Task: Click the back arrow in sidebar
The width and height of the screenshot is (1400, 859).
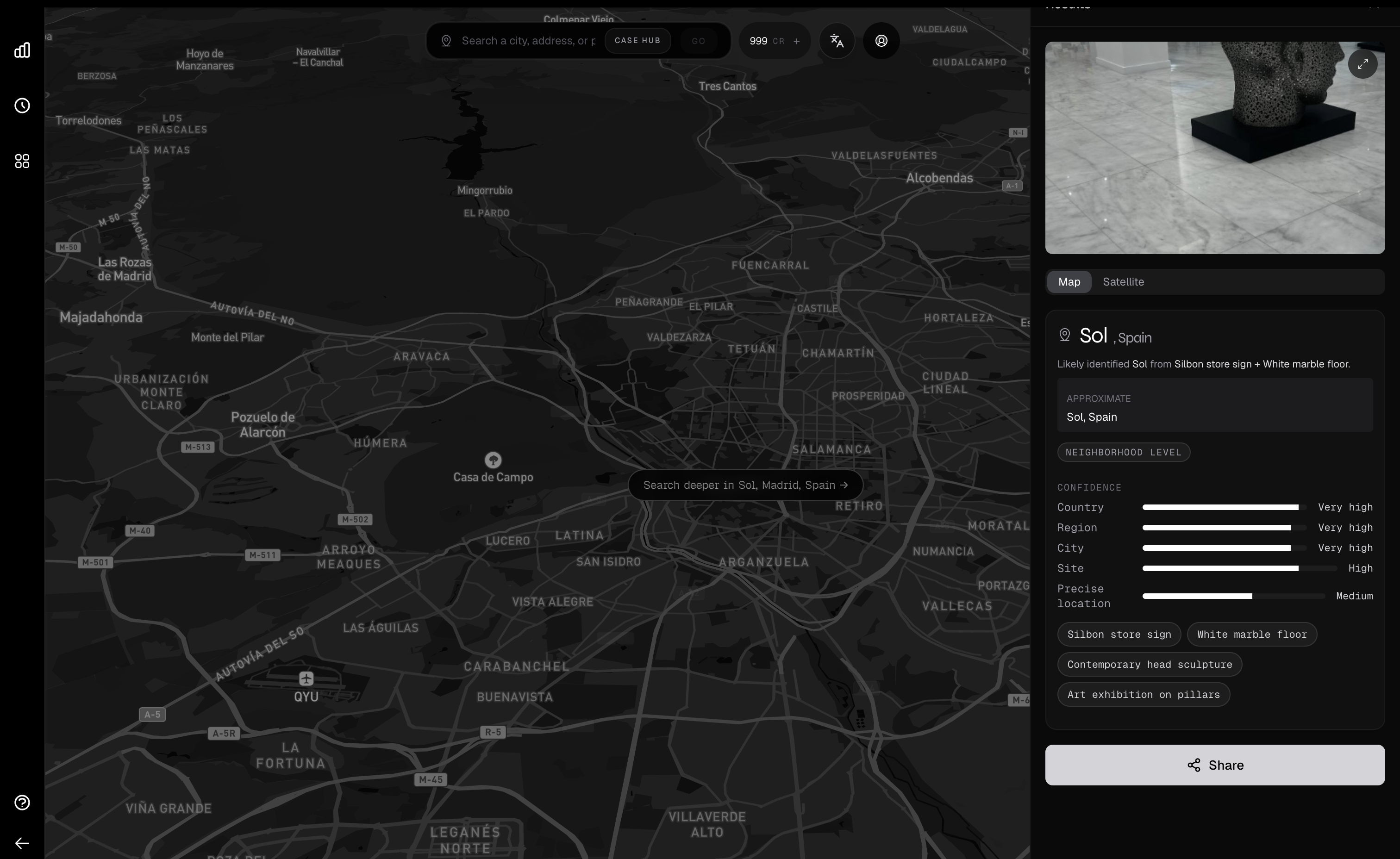Action: point(22,843)
